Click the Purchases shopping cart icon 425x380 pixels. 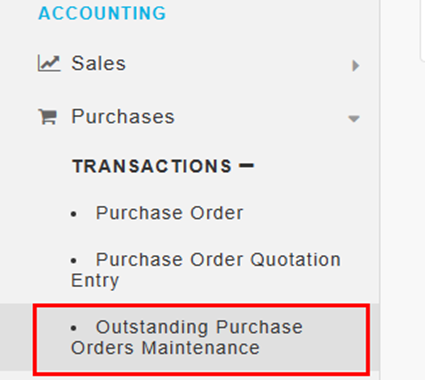tap(48, 117)
